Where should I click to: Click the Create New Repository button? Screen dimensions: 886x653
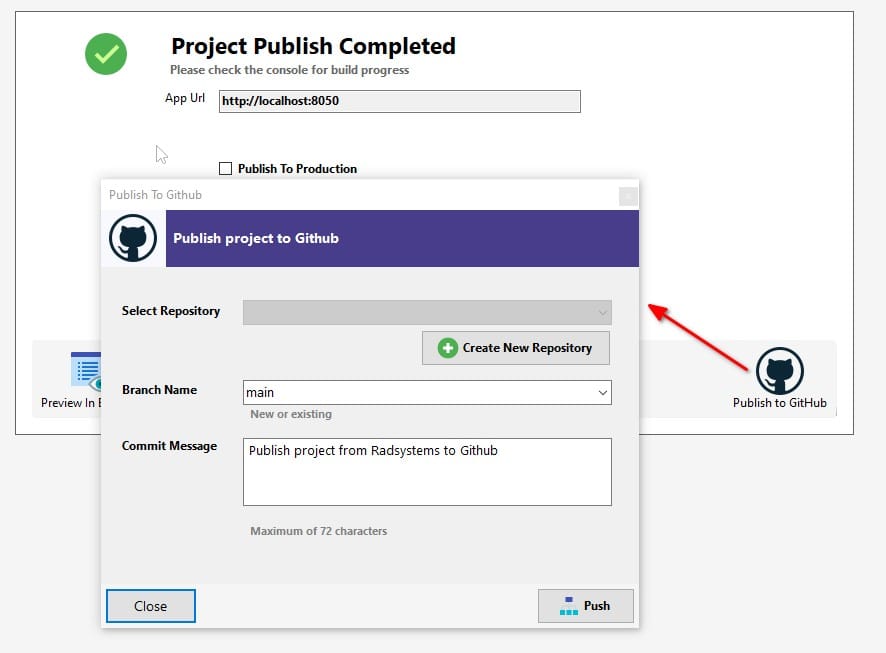tap(516, 348)
